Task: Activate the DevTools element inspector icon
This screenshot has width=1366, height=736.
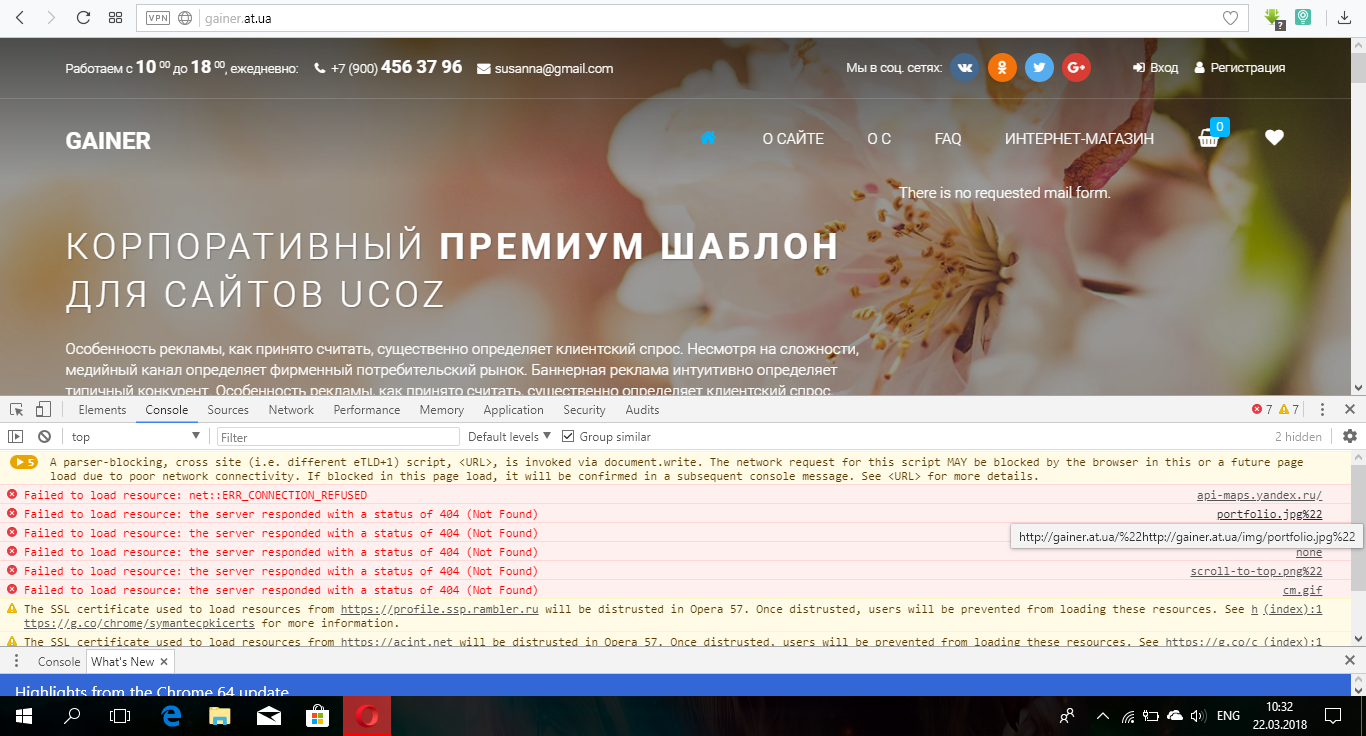Action: (x=17, y=410)
